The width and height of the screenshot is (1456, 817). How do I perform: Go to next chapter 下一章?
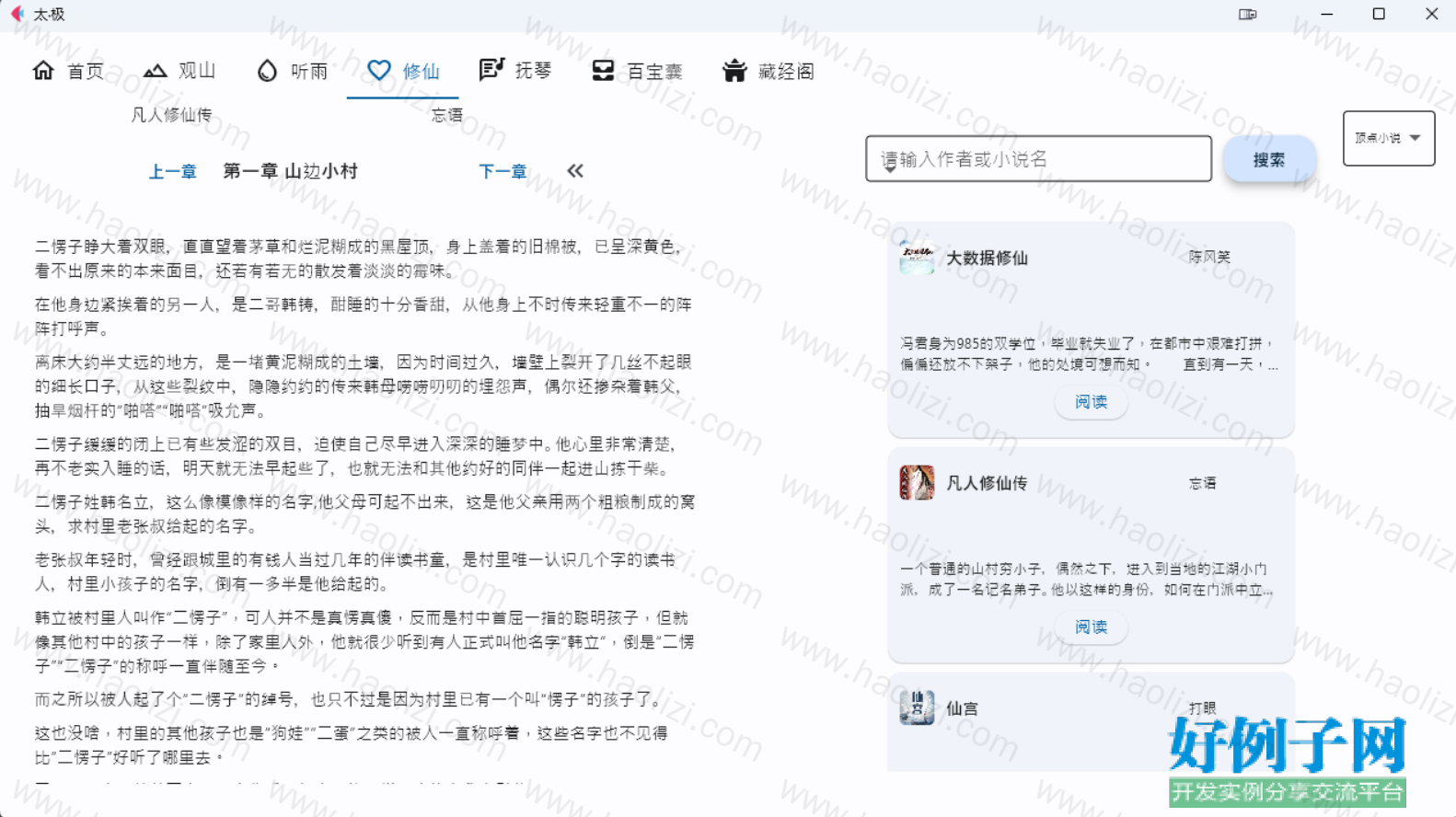tap(503, 171)
